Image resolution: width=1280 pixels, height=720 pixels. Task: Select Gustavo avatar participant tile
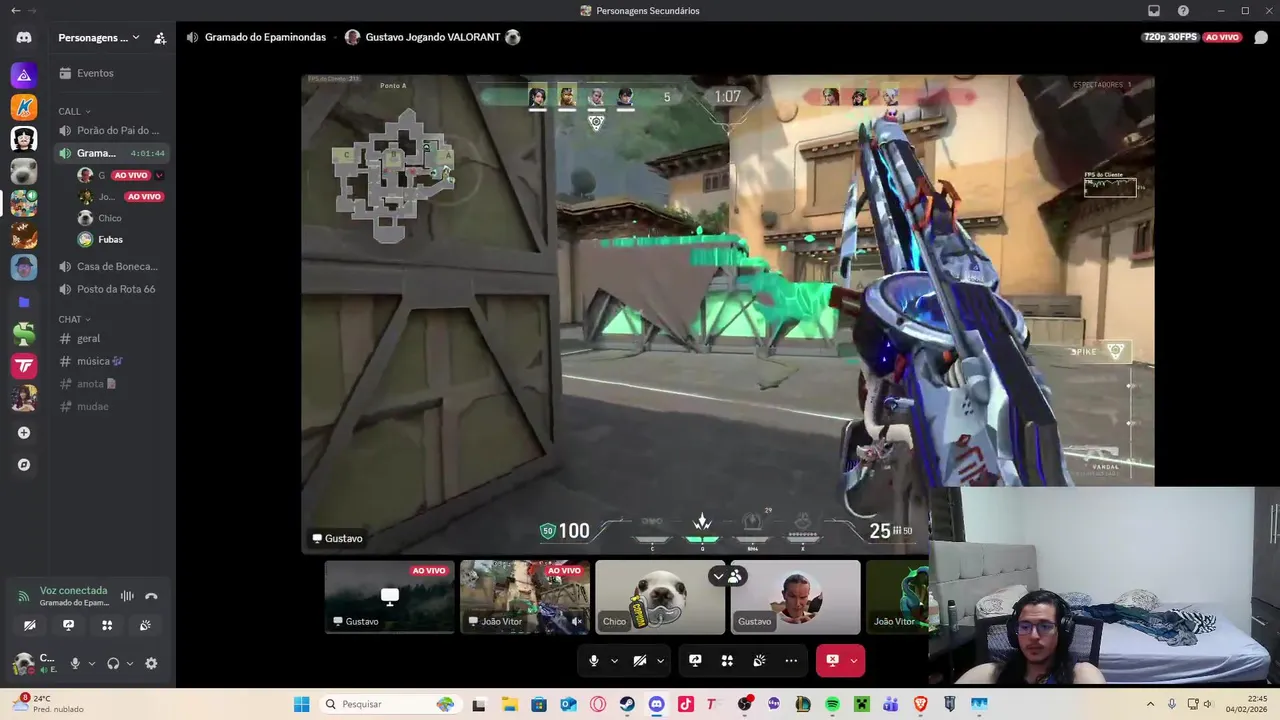795,597
